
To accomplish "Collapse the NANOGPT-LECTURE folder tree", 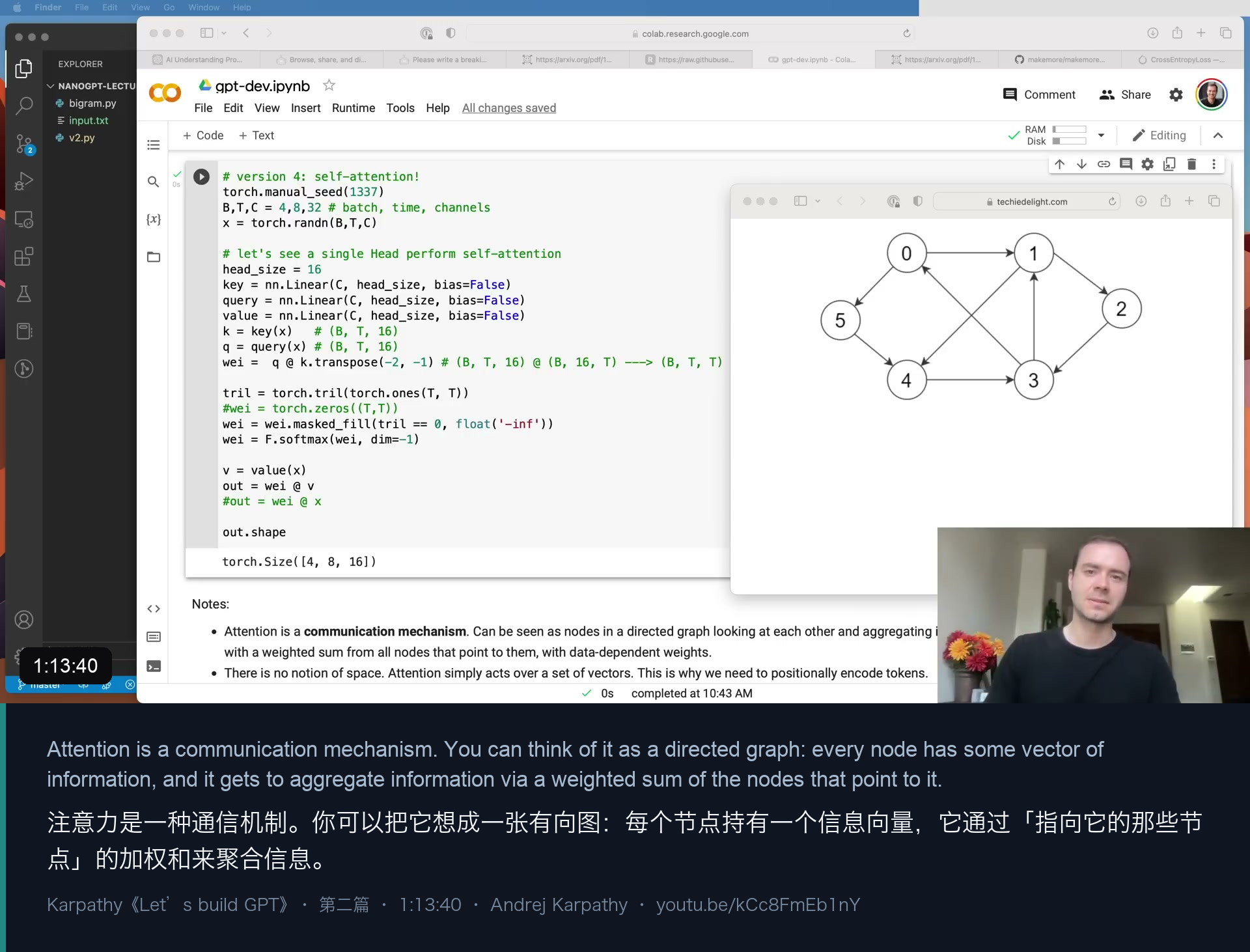I will [x=50, y=86].
